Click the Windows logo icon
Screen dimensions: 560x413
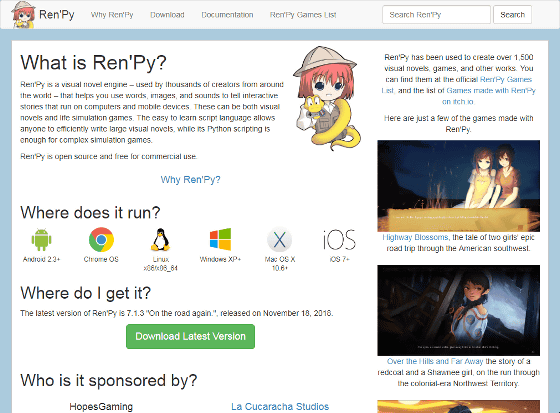pyautogui.click(x=220, y=239)
